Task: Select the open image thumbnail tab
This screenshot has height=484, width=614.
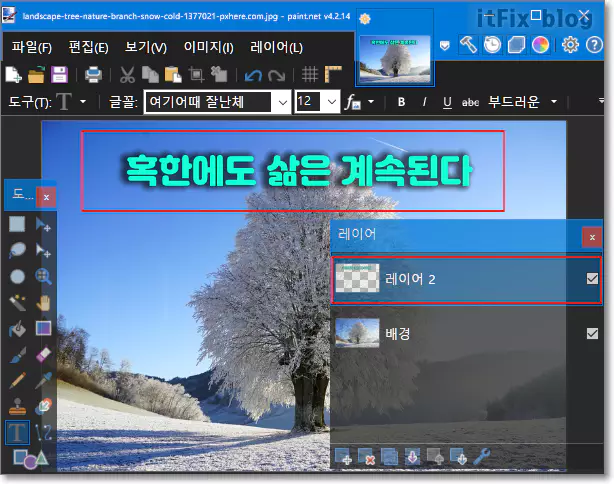Action: click(395, 59)
